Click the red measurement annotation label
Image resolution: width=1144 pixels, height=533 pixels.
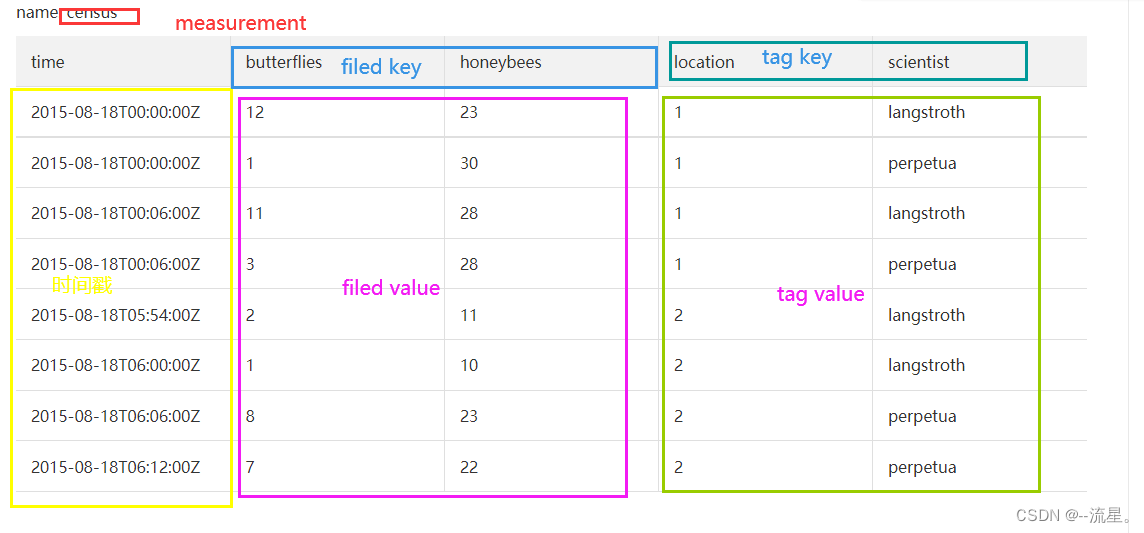pos(241,23)
